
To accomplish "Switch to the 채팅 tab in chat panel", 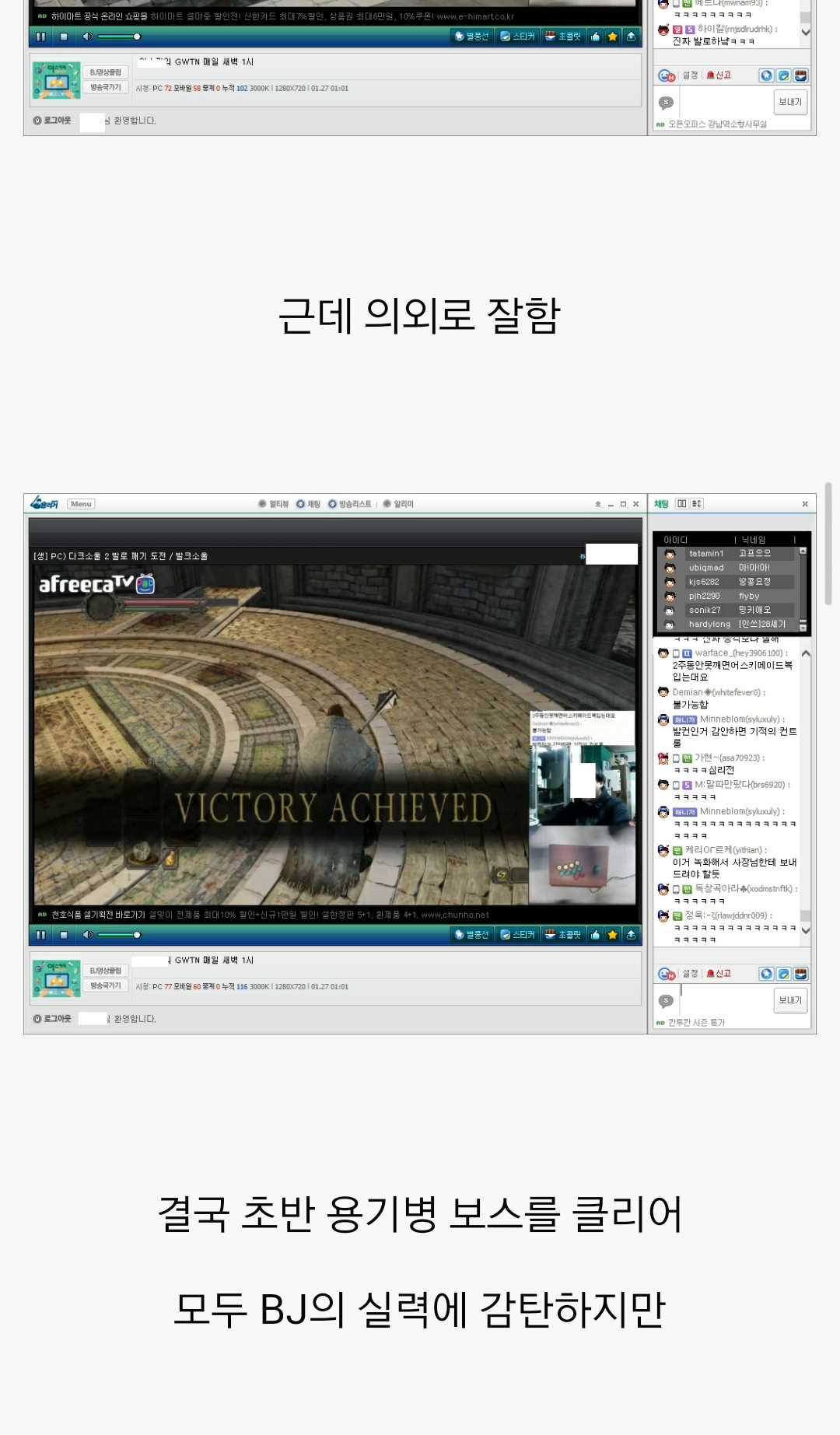I will tap(661, 504).
